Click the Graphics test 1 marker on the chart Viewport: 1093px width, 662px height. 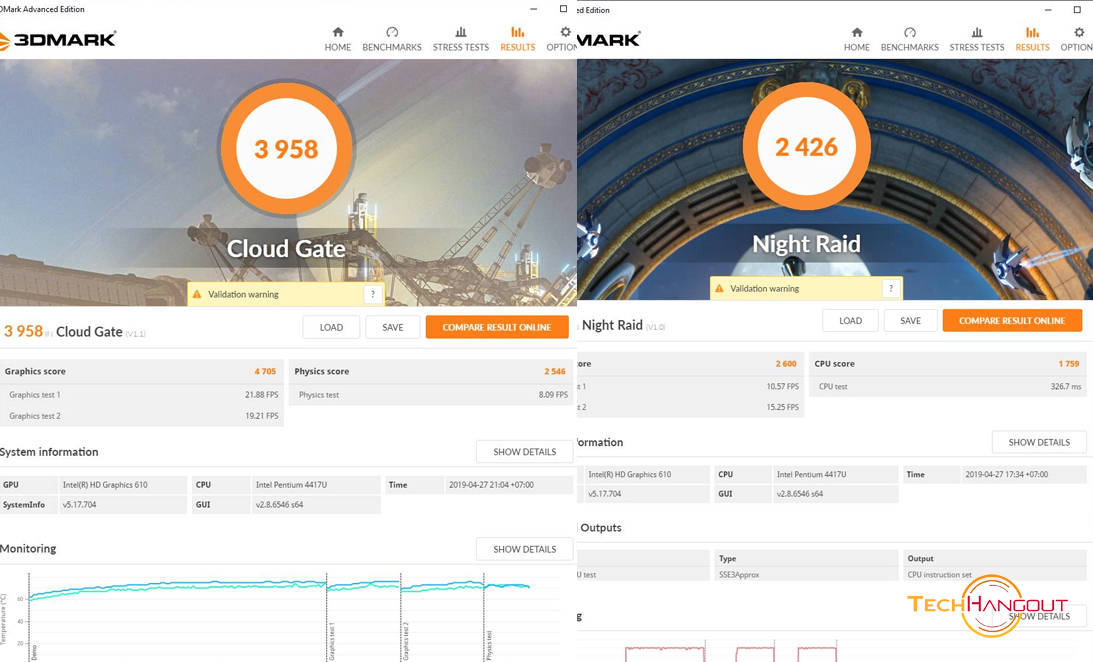pyautogui.click(x=331, y=640)
